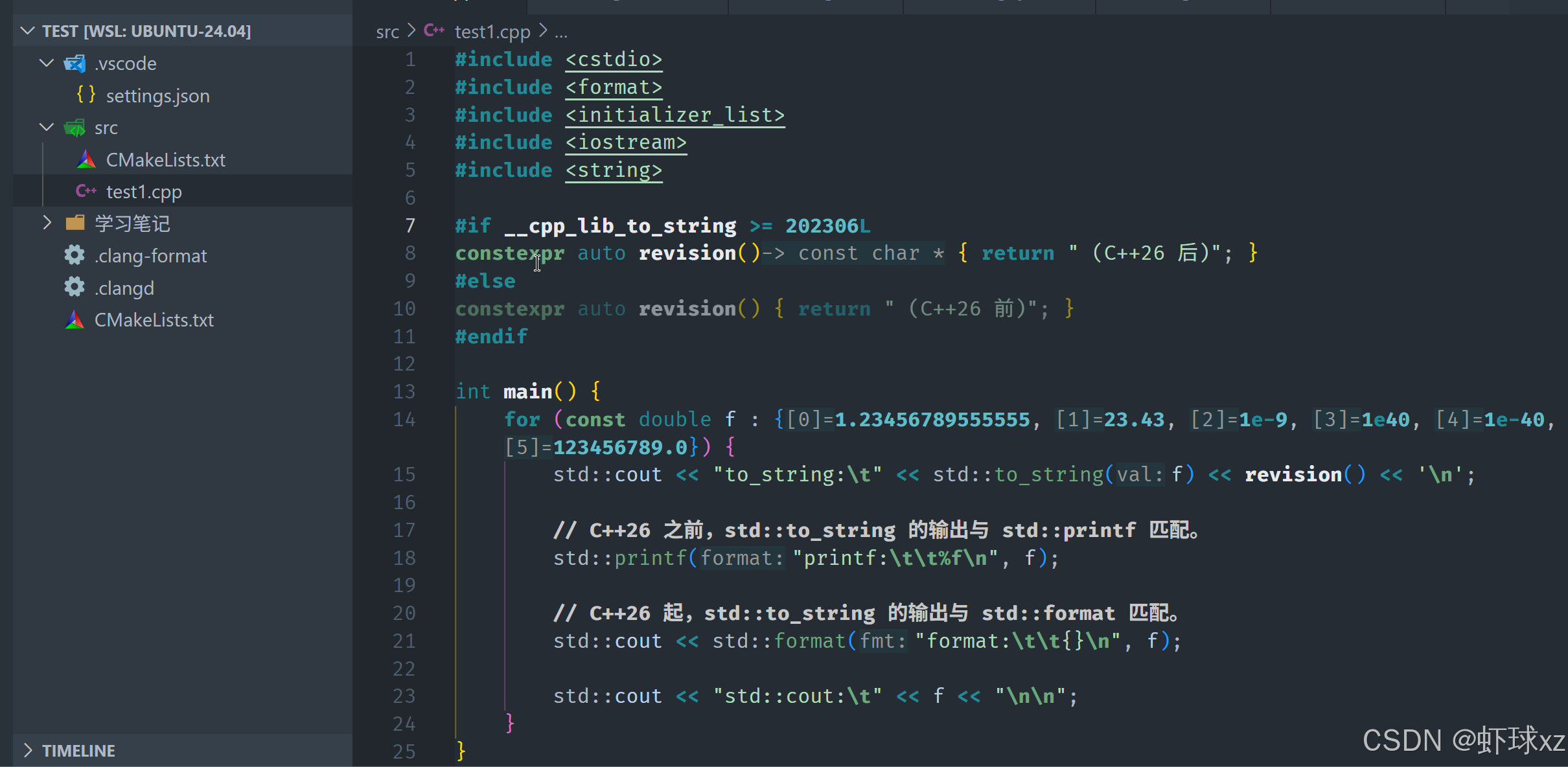The width and height of the screenshot is (1568, 767).
Task: Click the gear icon beside .clang-format
Action: [x=75, y=255]
